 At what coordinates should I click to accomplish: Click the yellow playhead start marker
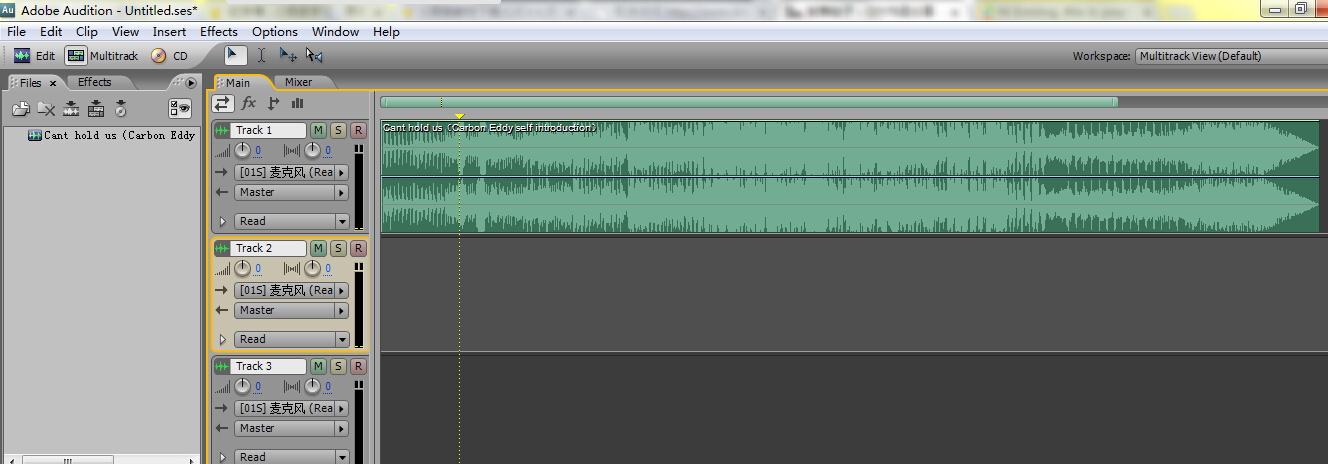coord(459,116)
